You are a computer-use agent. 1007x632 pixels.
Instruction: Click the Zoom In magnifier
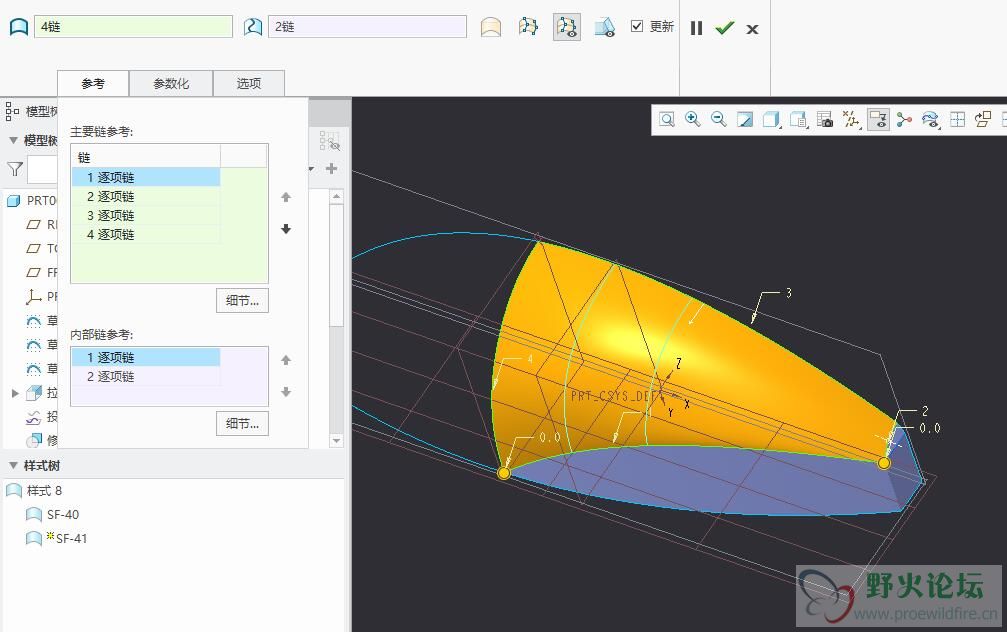(692, 119)
